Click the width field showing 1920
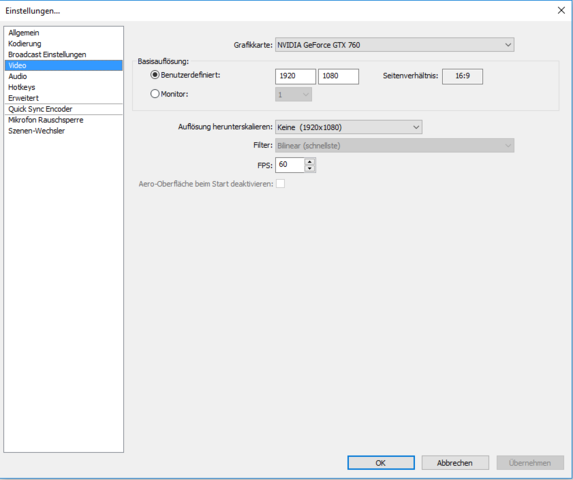The width and height of the screenshot is (573, 480). (x=295, y=76)
